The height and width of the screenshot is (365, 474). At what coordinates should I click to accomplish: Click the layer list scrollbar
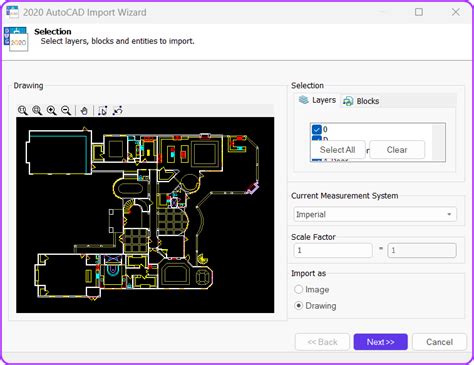pyautogui.click(x=439, y=142)
